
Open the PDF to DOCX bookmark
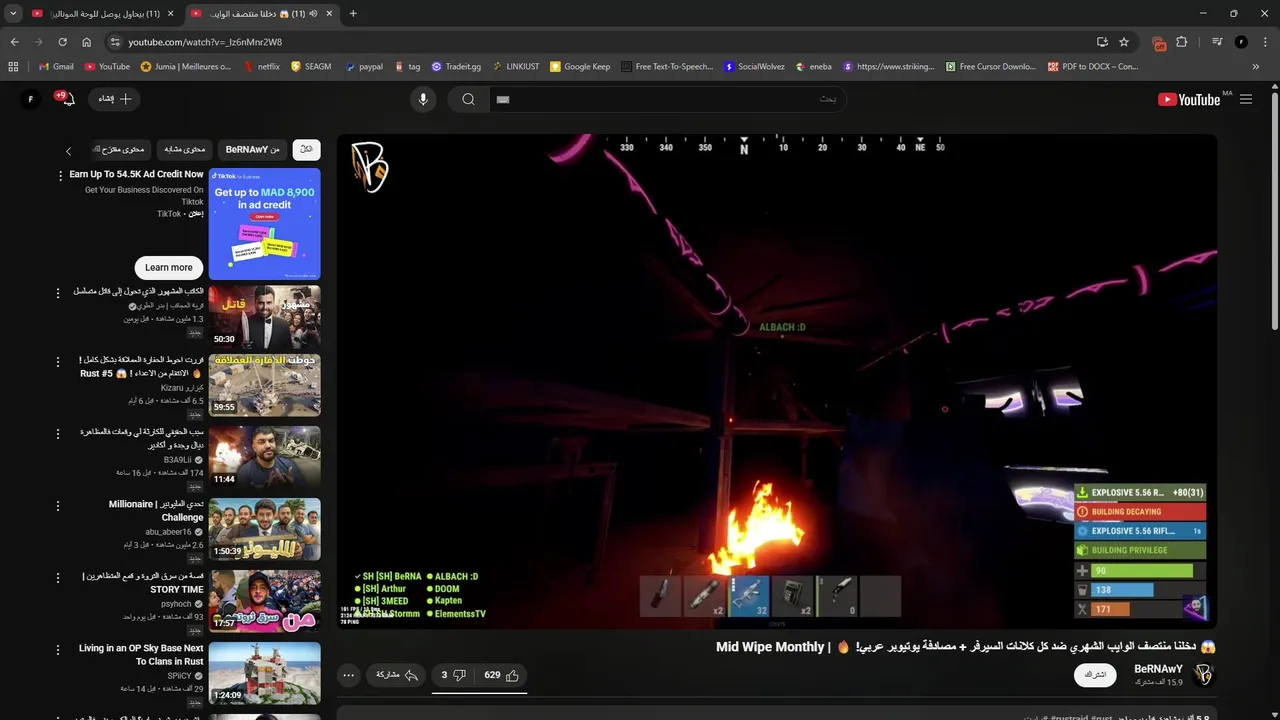pyautogui.click(x=1093, y=66)
